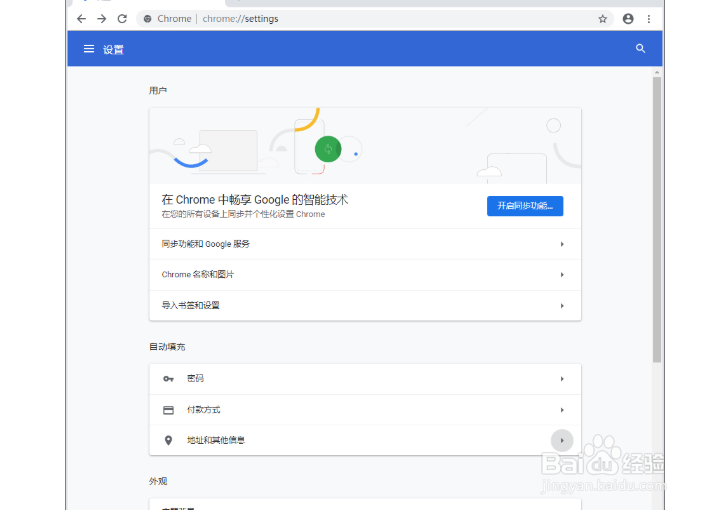Screen dimensions: 706x510
Task: Click the vertical scrollbar thumb
Action: [657, 219]
